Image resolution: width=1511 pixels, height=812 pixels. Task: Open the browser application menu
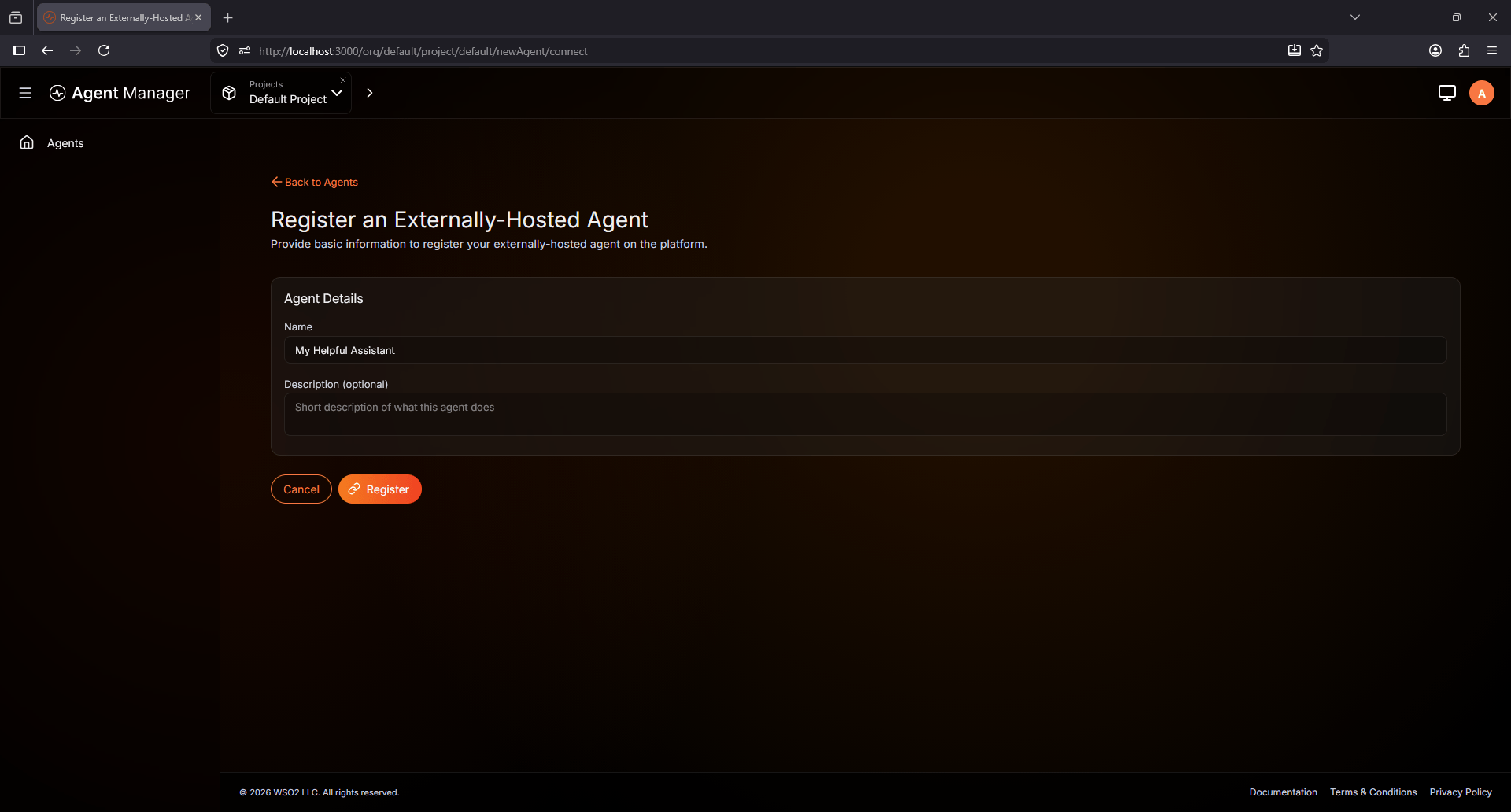(1492, 50)
